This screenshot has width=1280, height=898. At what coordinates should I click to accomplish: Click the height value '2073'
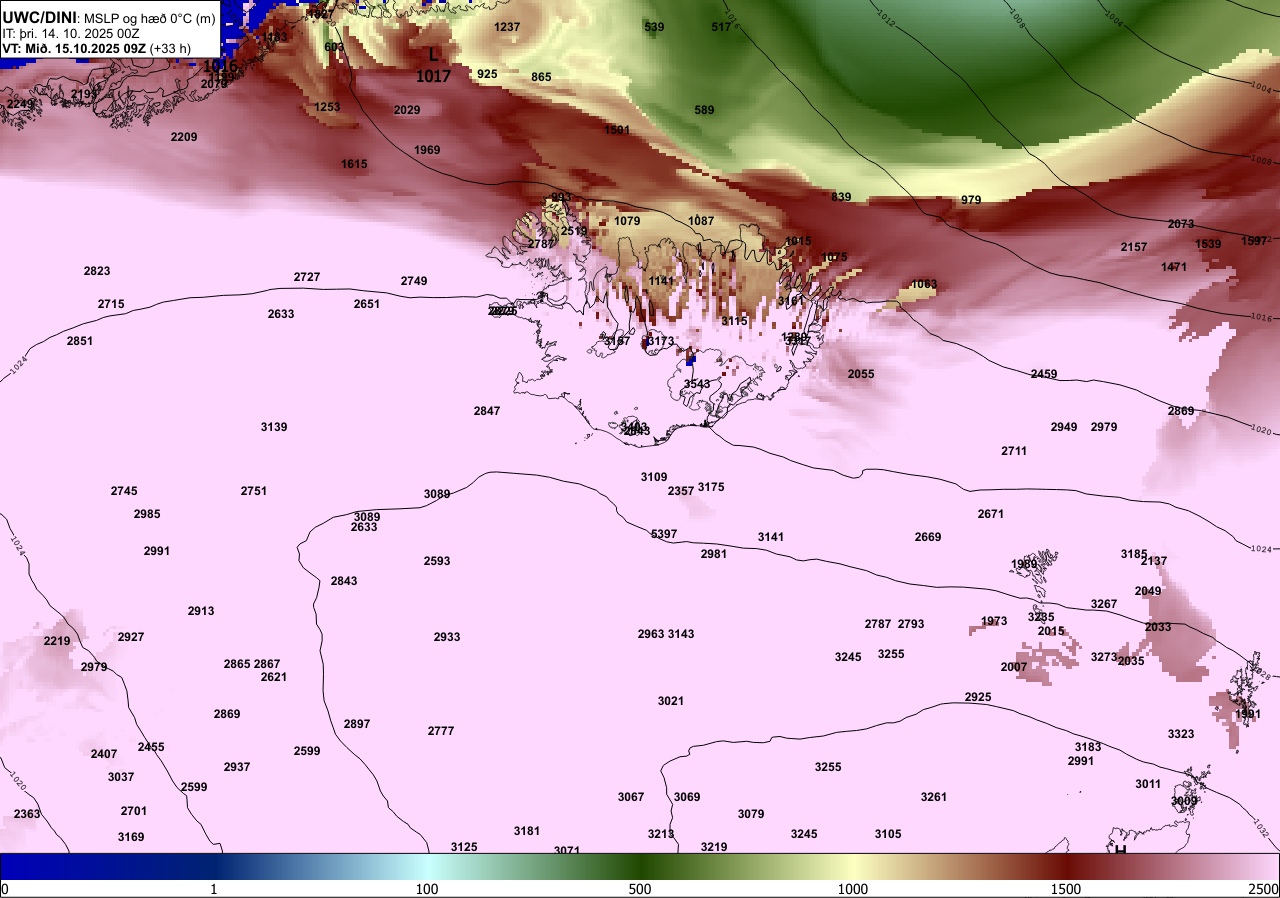tap(1181, 224)
